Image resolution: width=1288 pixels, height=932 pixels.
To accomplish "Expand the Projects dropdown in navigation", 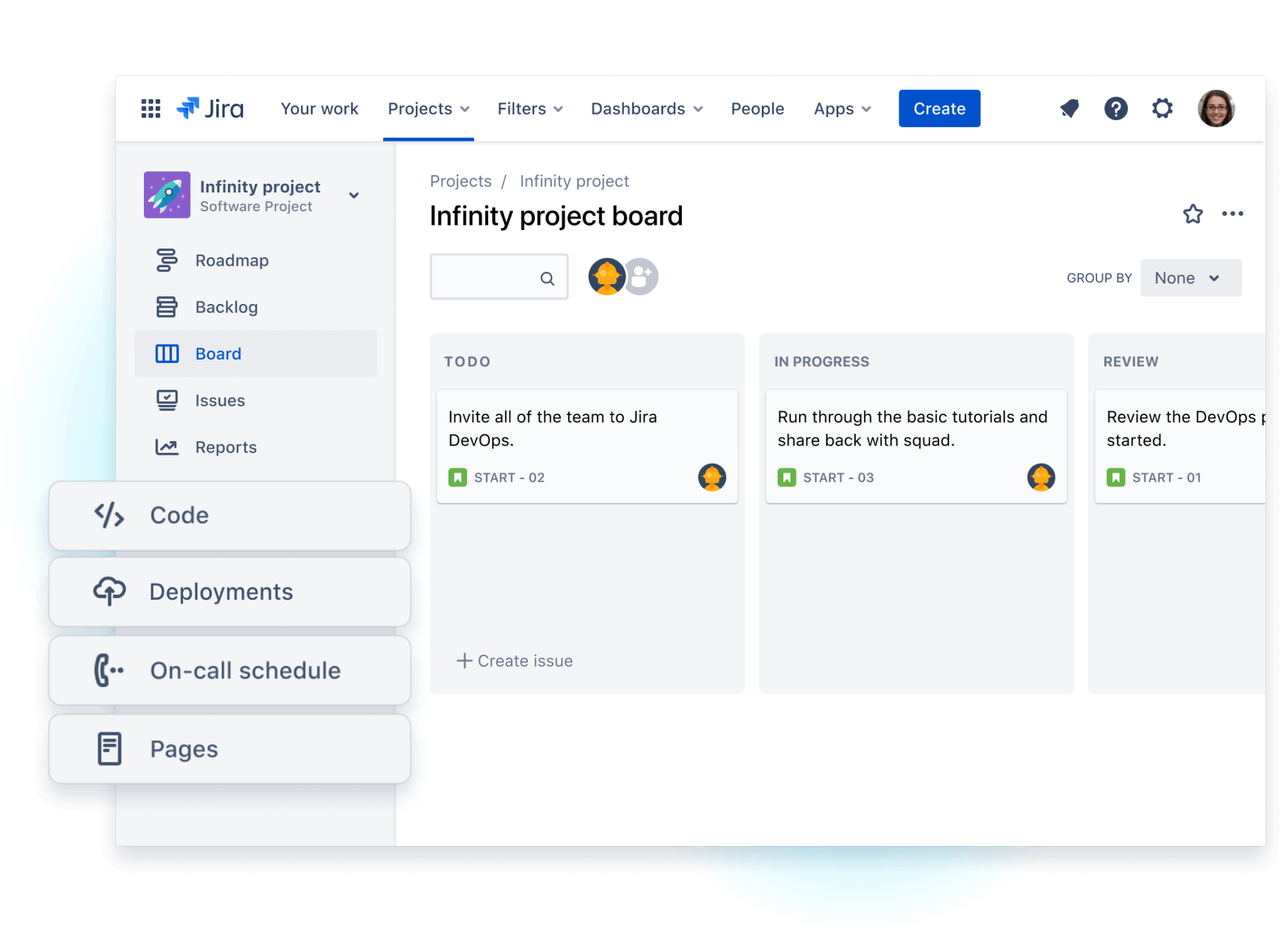I will click(429, 109).
